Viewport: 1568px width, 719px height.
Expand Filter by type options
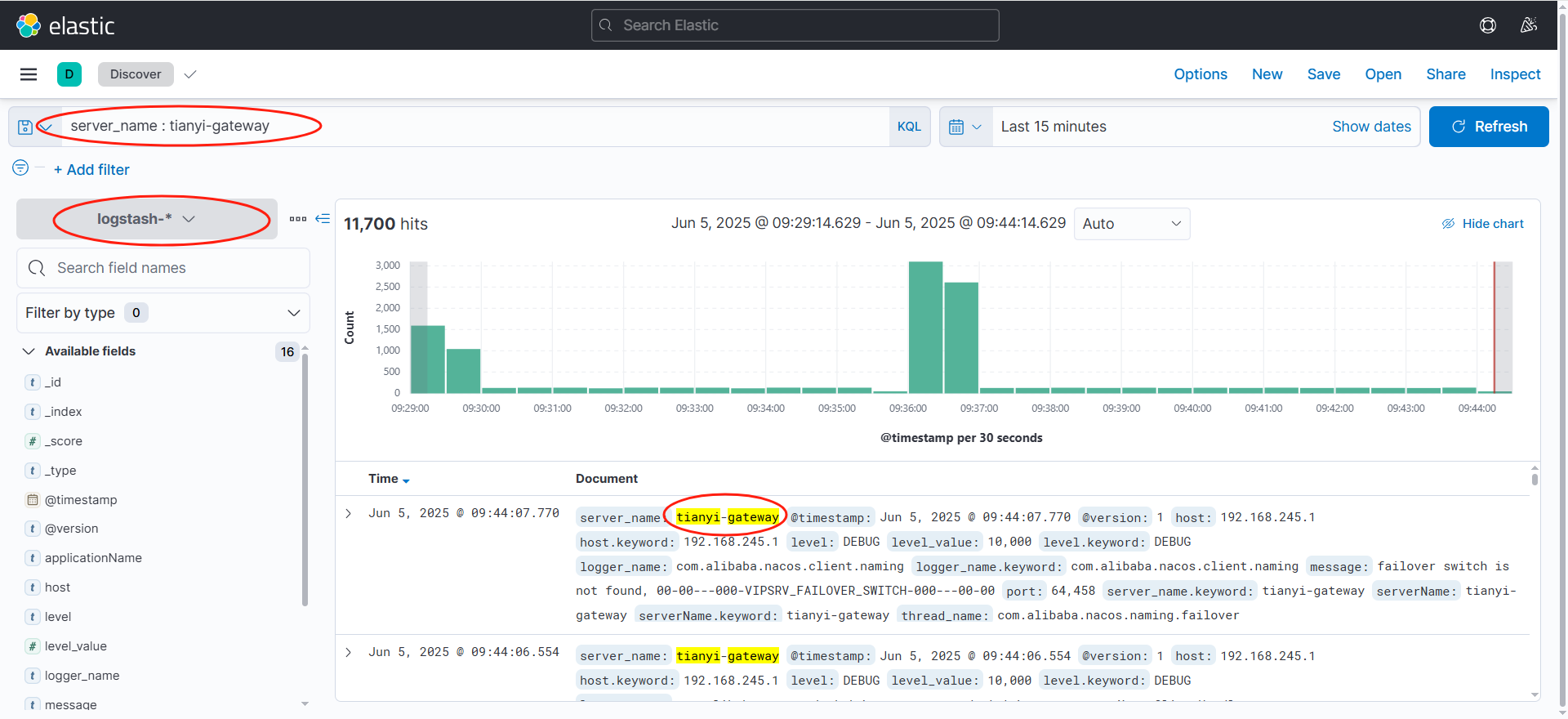coord(163,313)
